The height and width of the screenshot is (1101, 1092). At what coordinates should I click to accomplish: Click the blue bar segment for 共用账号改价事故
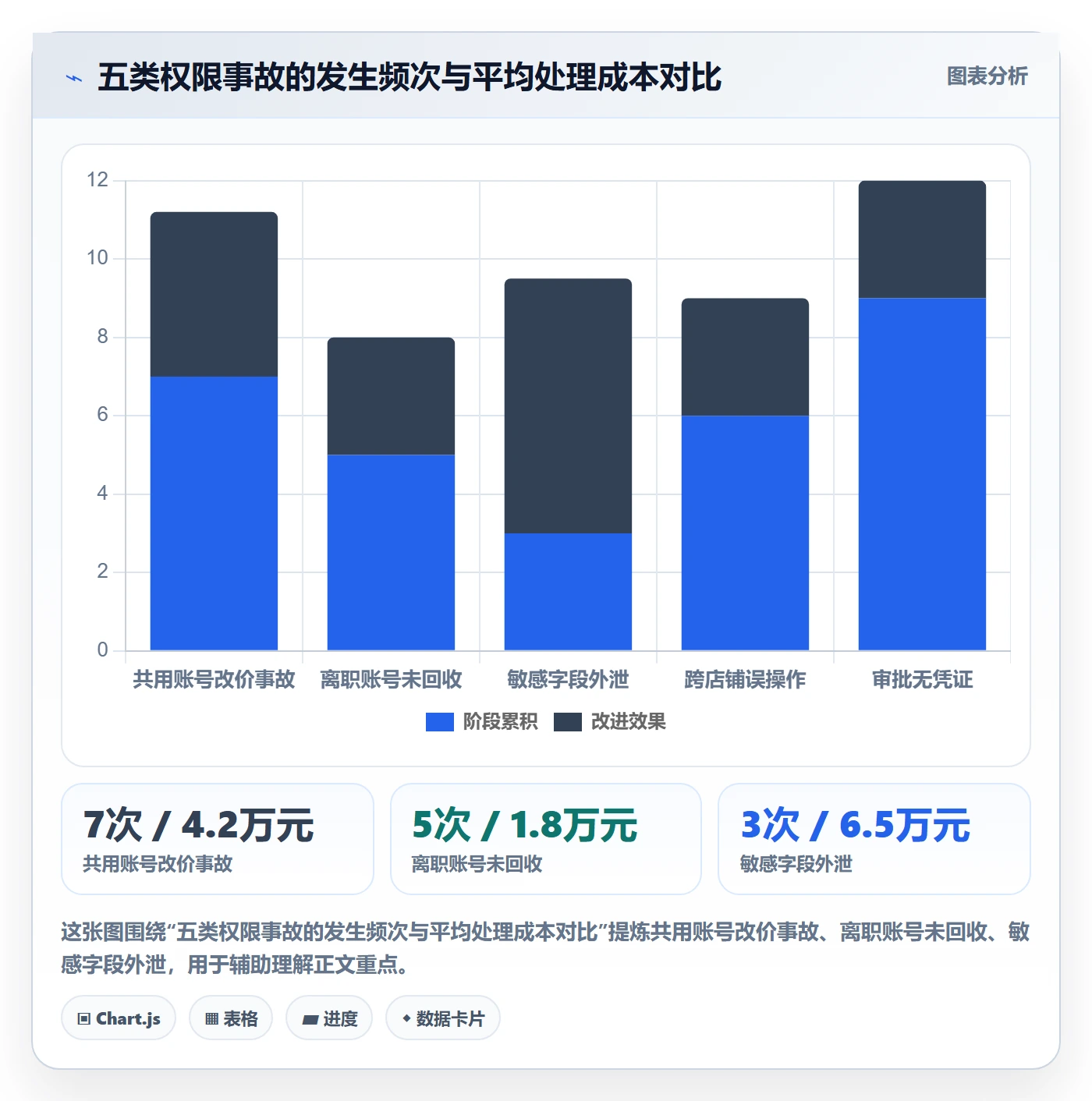(214, 513)
